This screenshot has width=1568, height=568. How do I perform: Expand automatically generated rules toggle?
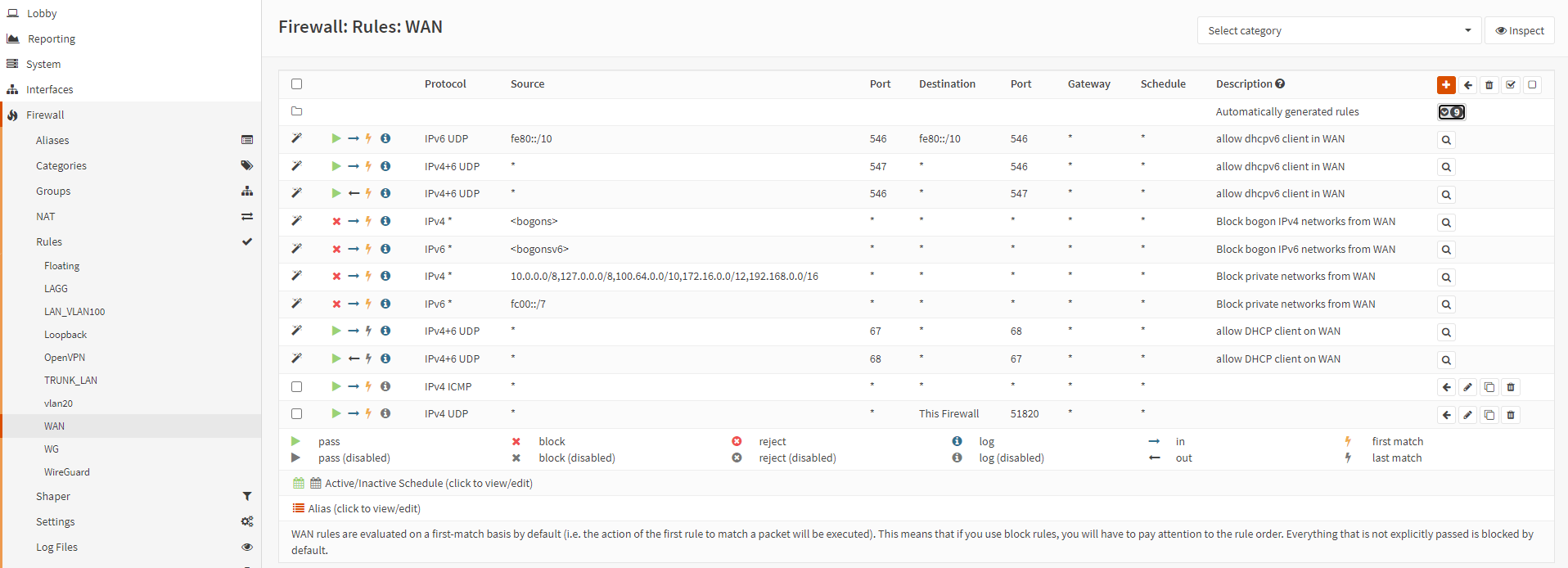tap(1452, 112)
